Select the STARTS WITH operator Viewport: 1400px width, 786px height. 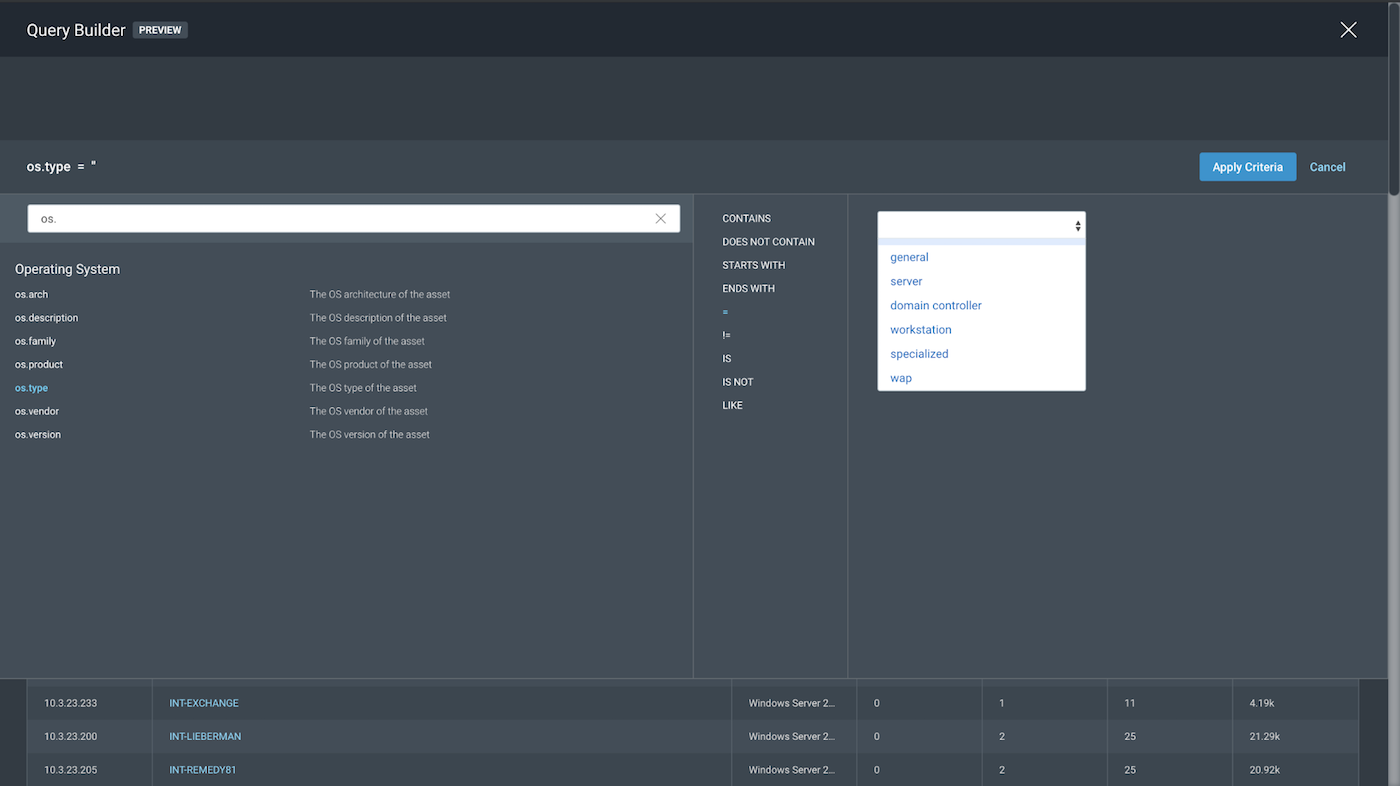pyautogui.click(x=753, y=265)
